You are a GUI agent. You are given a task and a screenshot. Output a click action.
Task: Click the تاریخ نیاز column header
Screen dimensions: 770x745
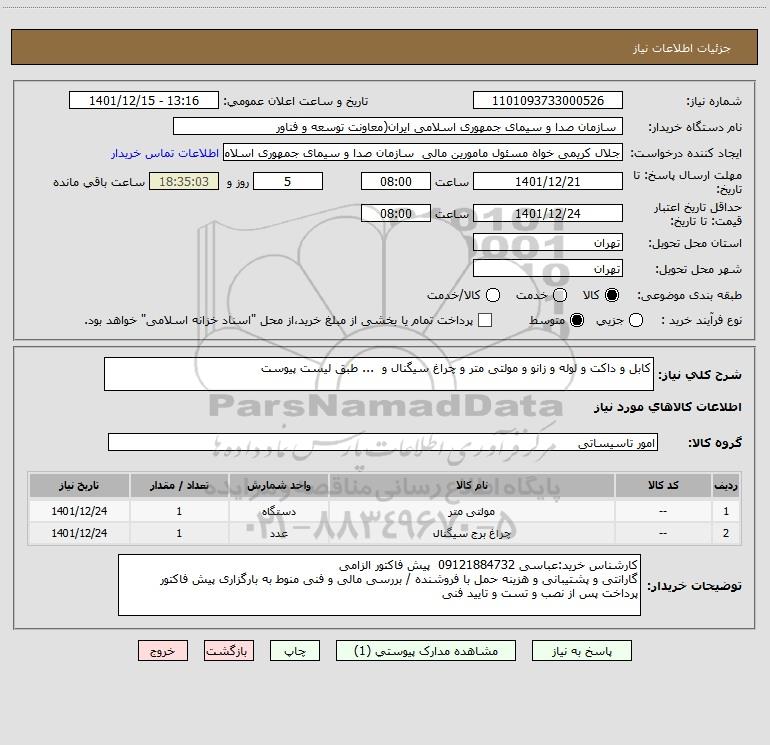click(x=79, y=486)
